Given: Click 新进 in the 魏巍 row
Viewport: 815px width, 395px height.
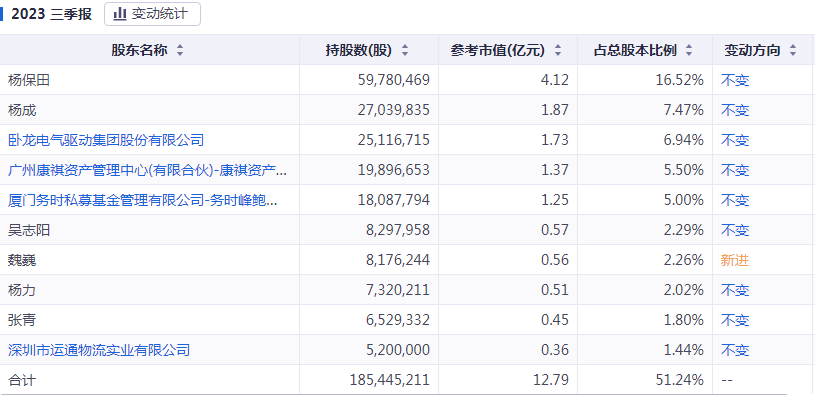Looking at the screenshot, I should (735, 260).
